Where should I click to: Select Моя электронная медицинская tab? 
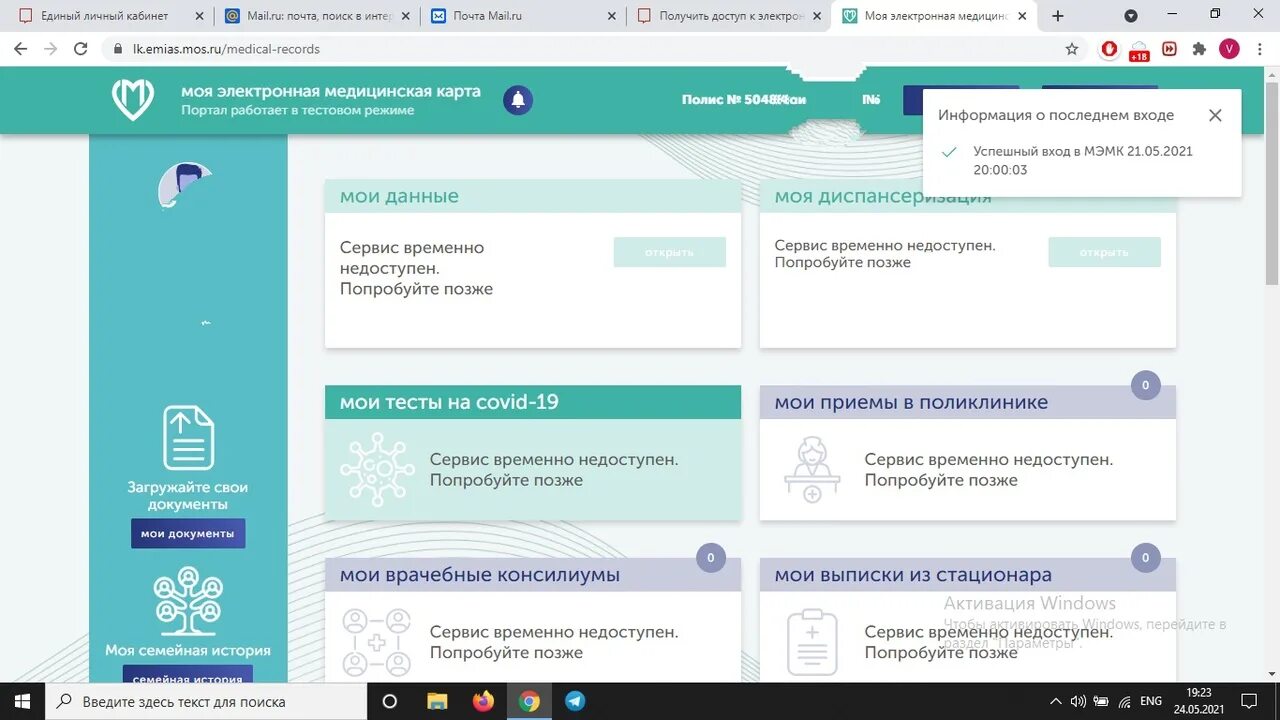pos(935,16)
